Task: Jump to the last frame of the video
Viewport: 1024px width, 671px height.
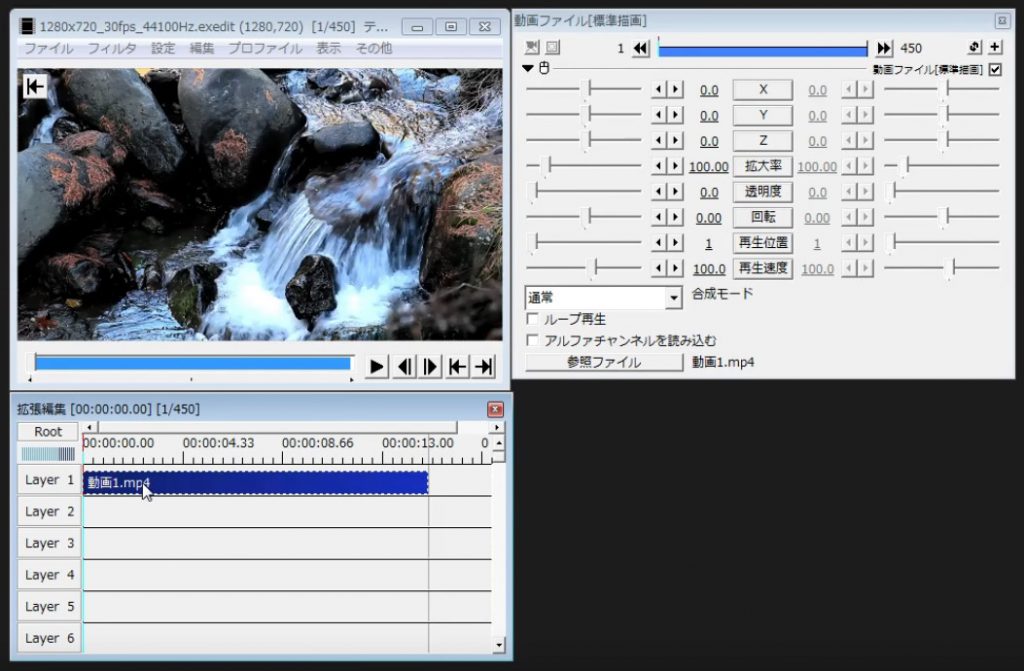Action: [483, 366]
